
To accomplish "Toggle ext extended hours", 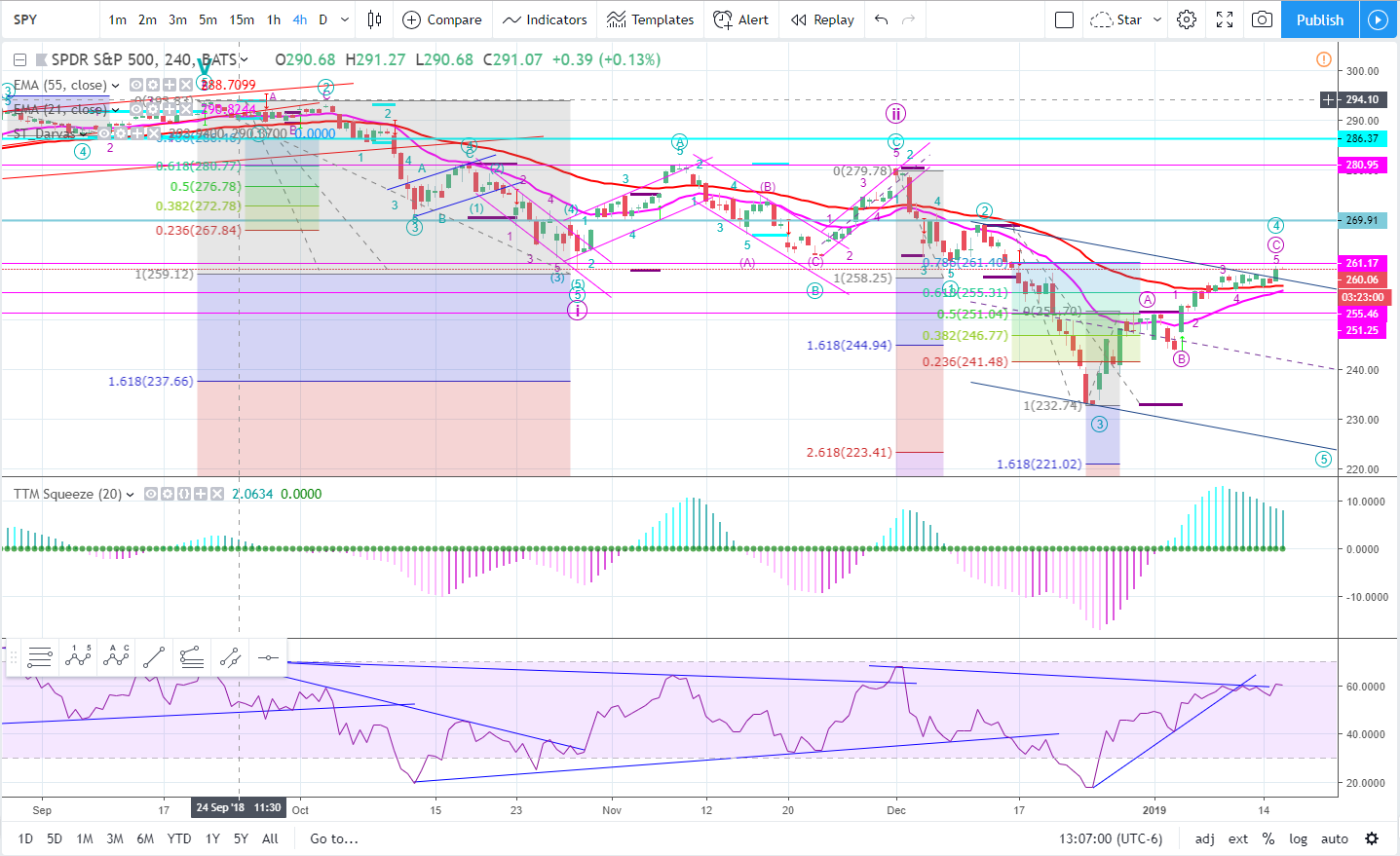I will (1238, 838).
